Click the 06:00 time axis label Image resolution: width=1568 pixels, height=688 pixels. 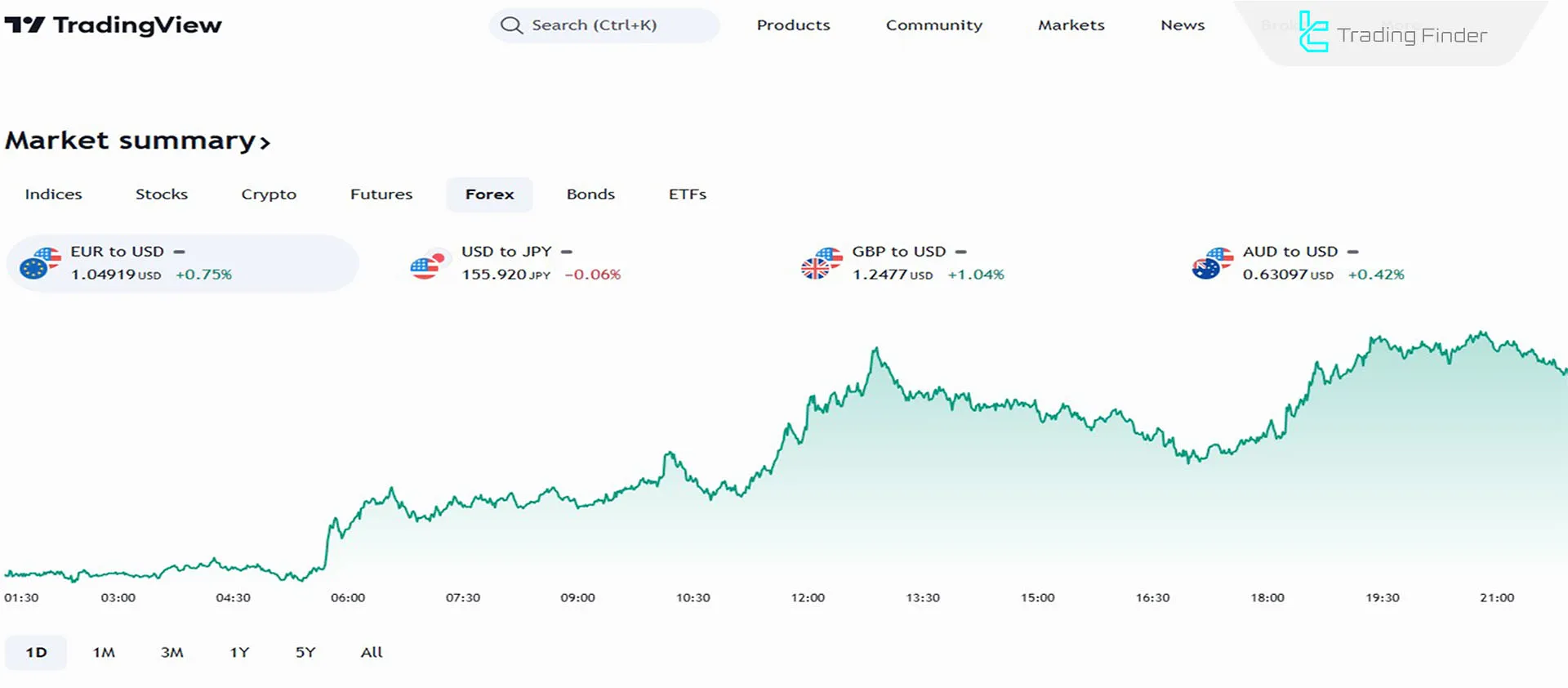[348, 598]
